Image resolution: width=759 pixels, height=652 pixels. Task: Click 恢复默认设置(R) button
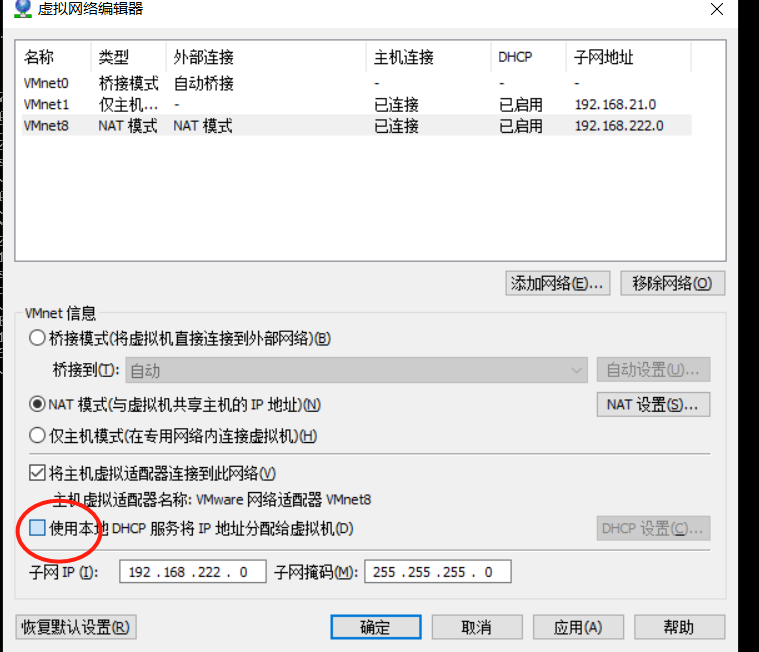point(76,627)
